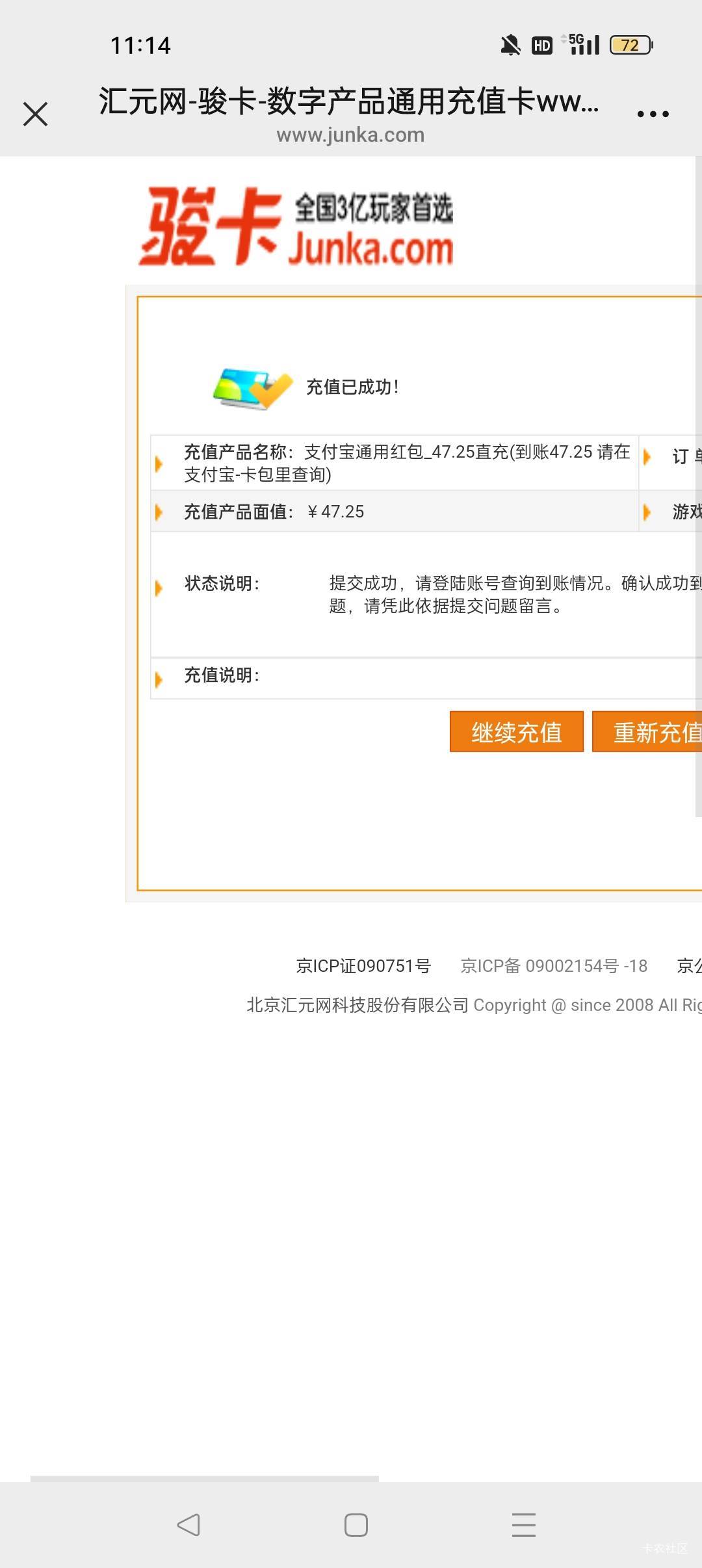Image resolution: width=702 pixels, height=1568 pixels.
Task: Tap the 11:14 clock in status bar
Action: (x=140, y=46)
